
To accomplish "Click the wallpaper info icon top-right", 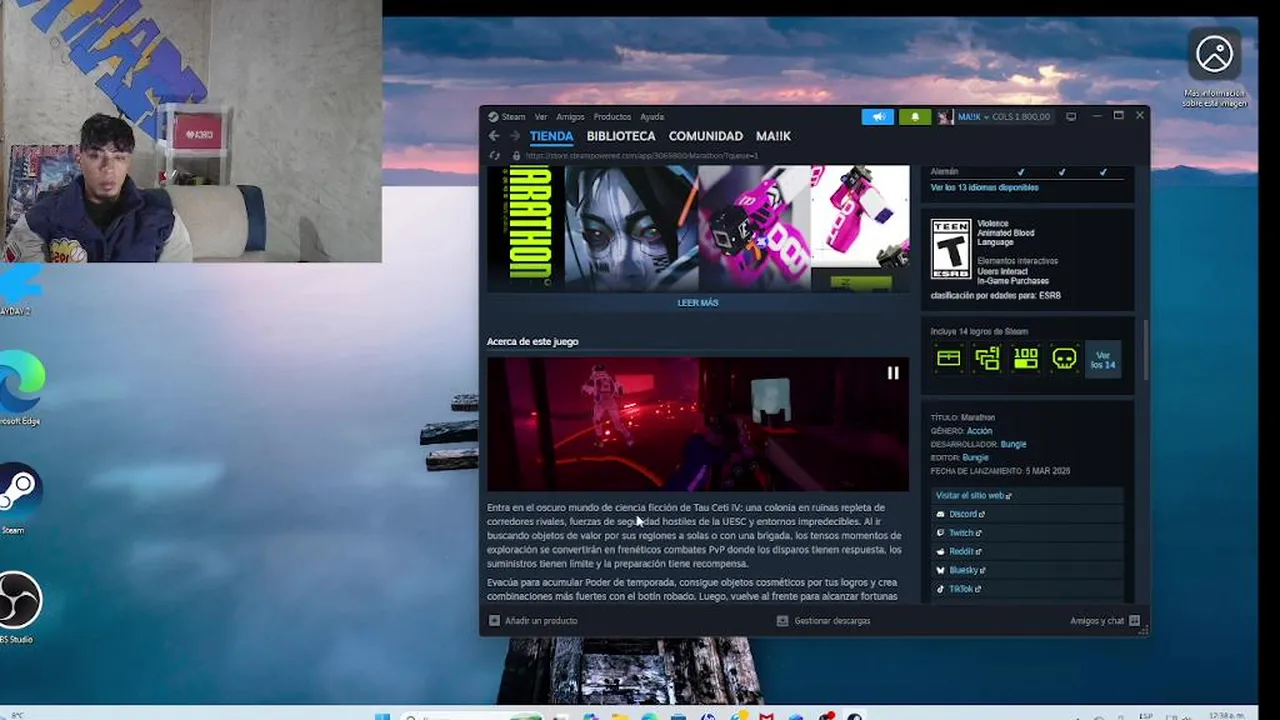I will point(1214,54).
